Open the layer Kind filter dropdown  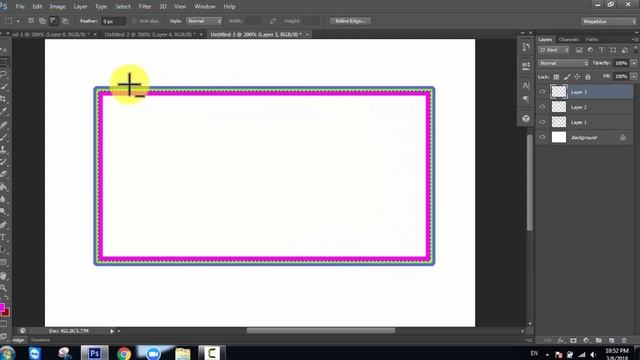[x=554, y=50]
